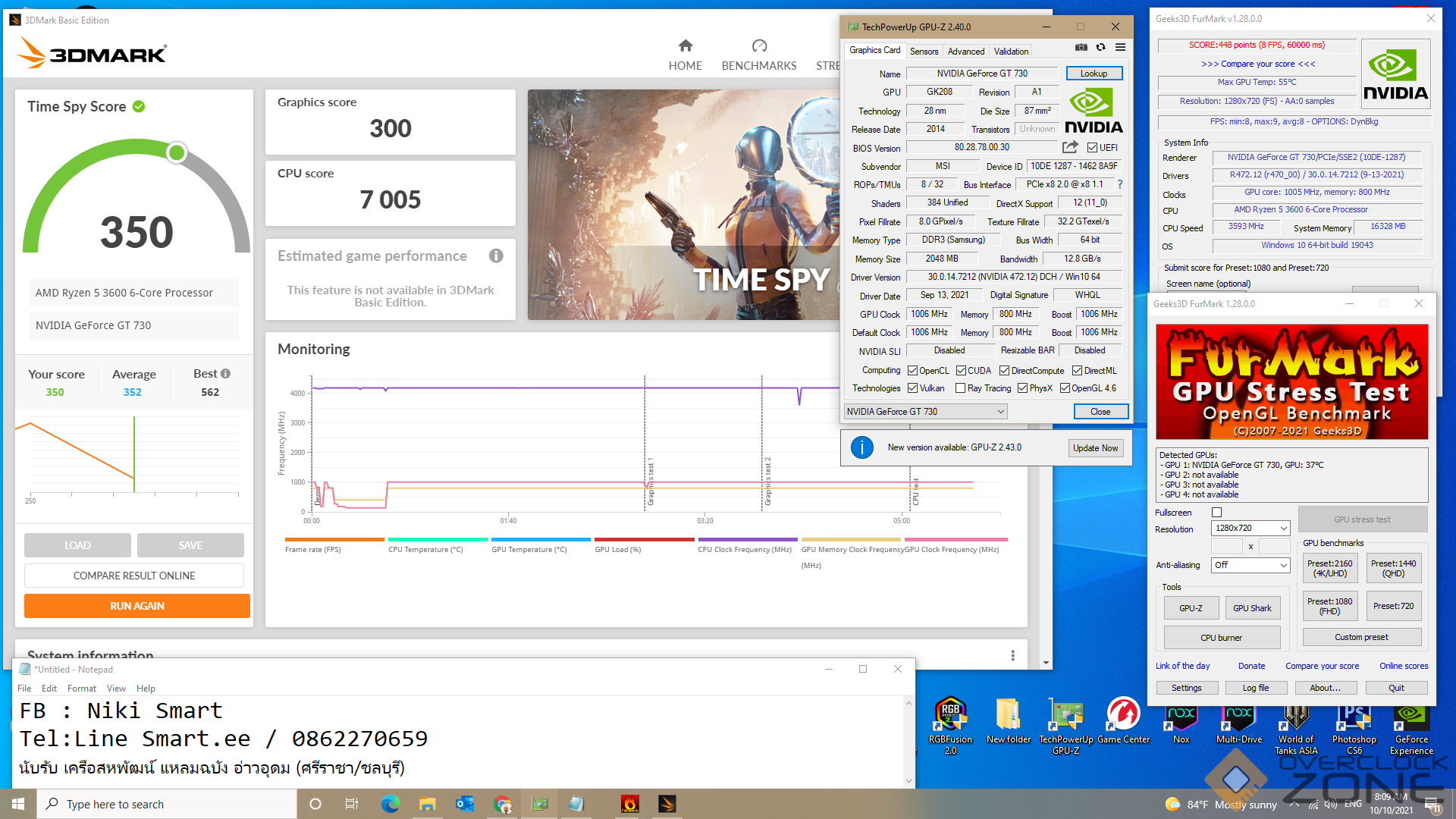Screen dimensions: 1456x819
Task: Toggle the PhysX checkbox
Action: tap(1022, 388)
